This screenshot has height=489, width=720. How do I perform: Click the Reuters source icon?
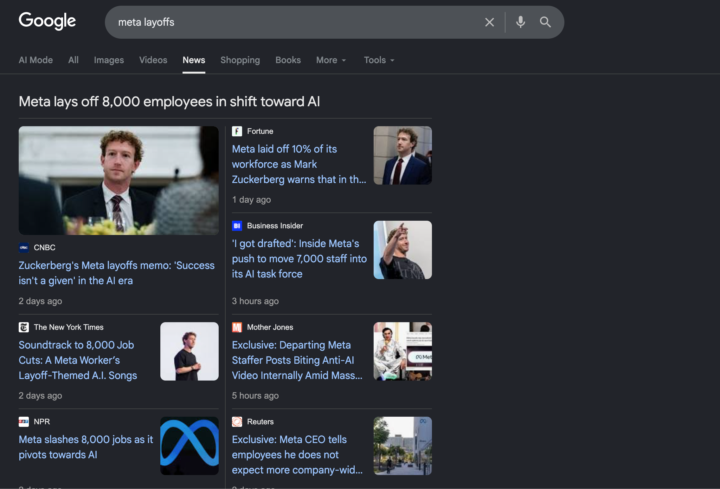(237, 422)
